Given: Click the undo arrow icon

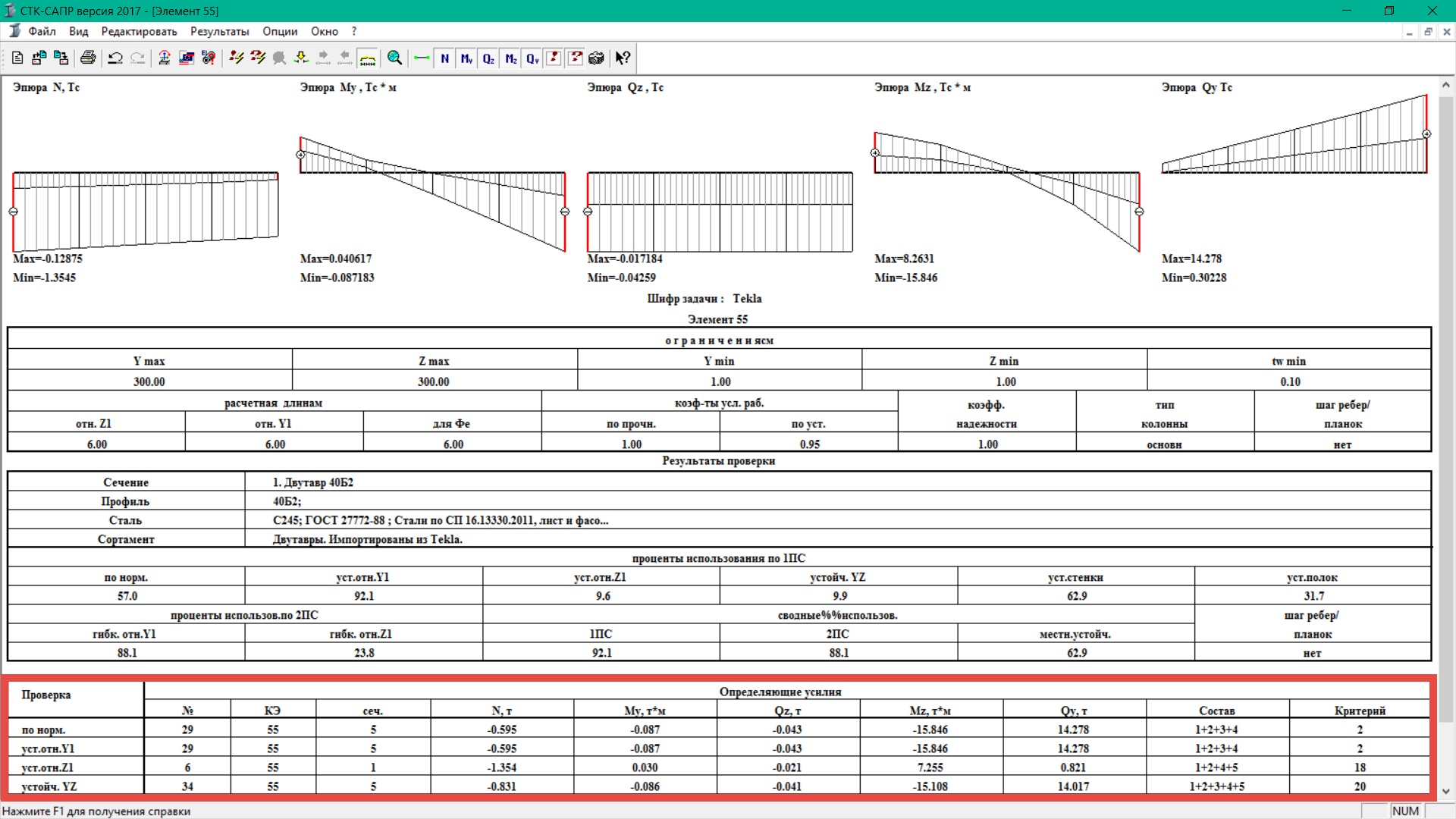Looking at the screenshot, I should point(115,58).
